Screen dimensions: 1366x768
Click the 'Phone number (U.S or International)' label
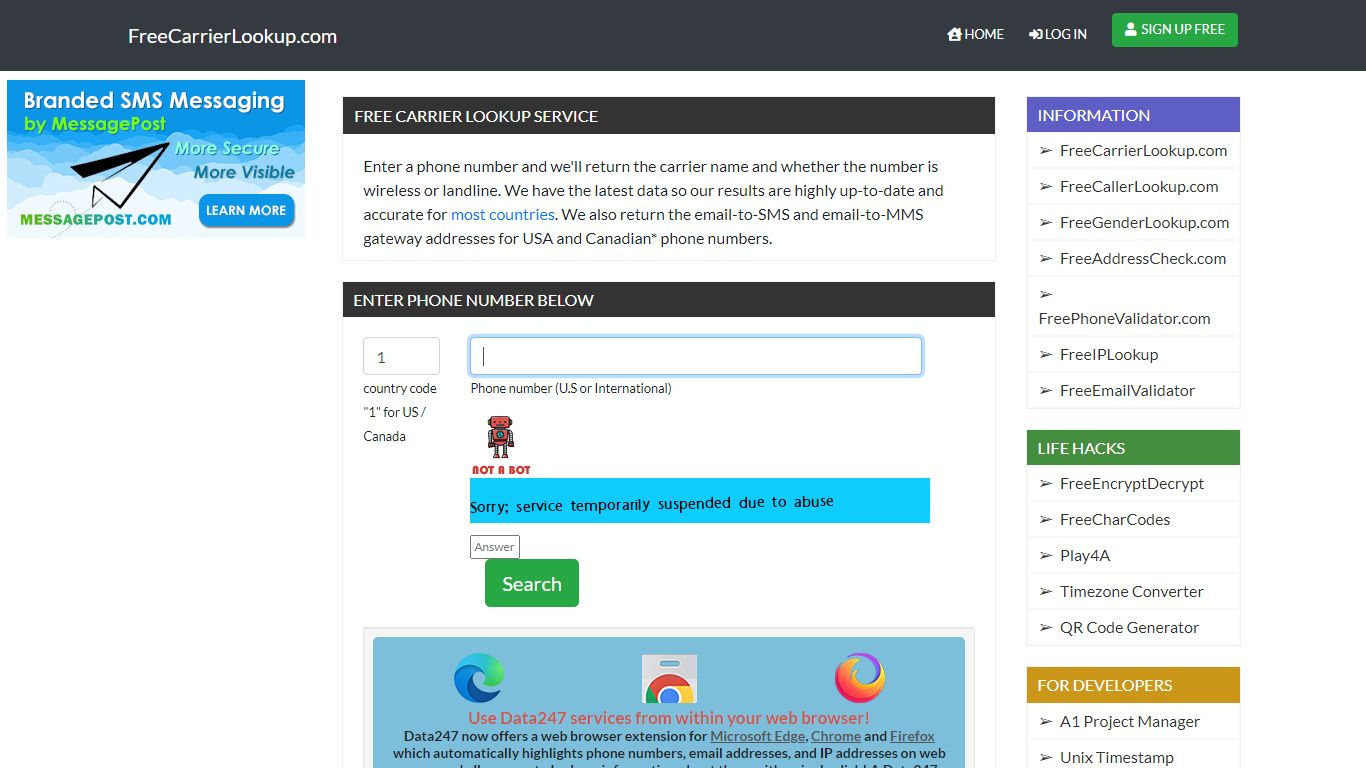click(x=571, y=388)
